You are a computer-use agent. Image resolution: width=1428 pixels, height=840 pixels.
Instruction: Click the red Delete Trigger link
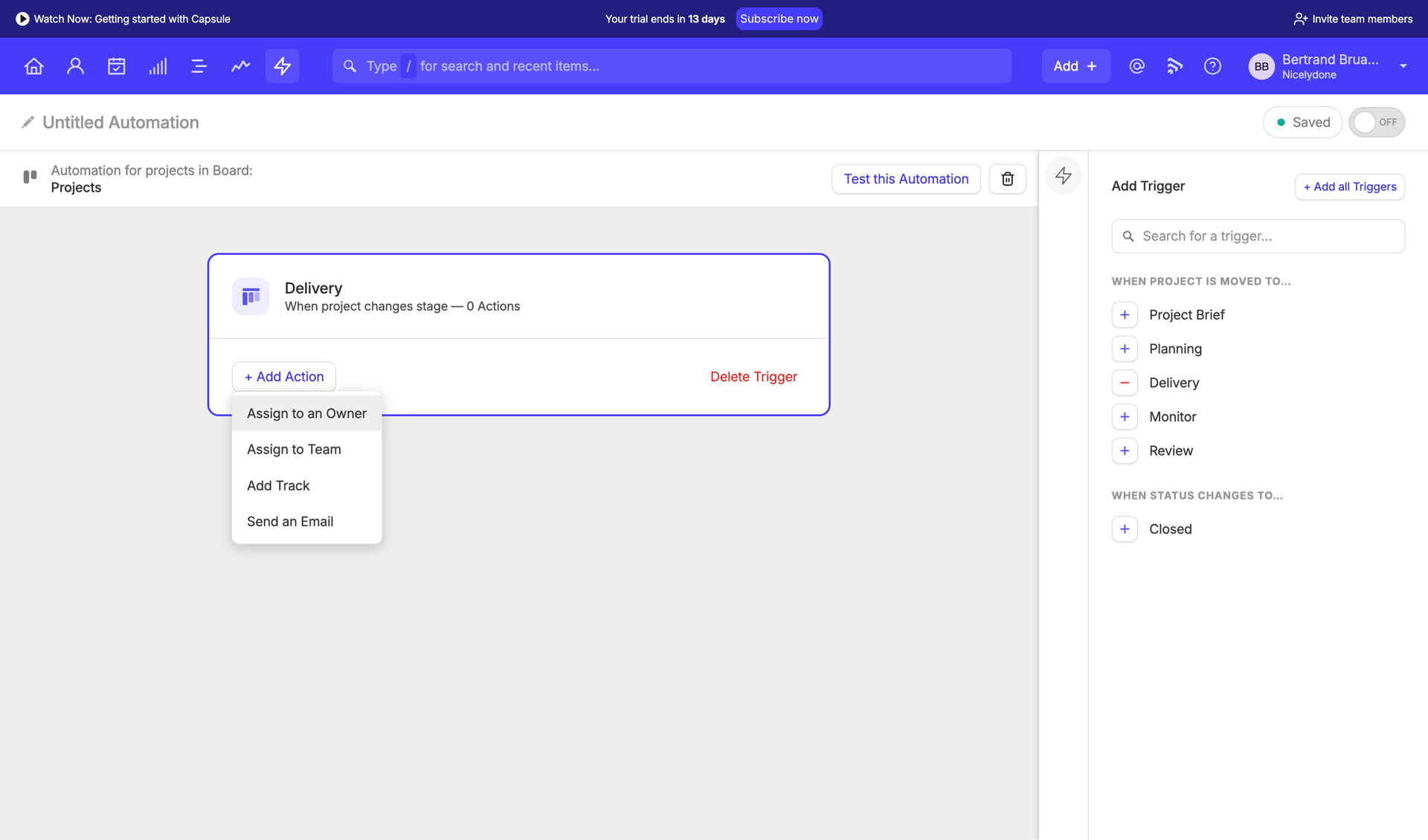point(753,376)
